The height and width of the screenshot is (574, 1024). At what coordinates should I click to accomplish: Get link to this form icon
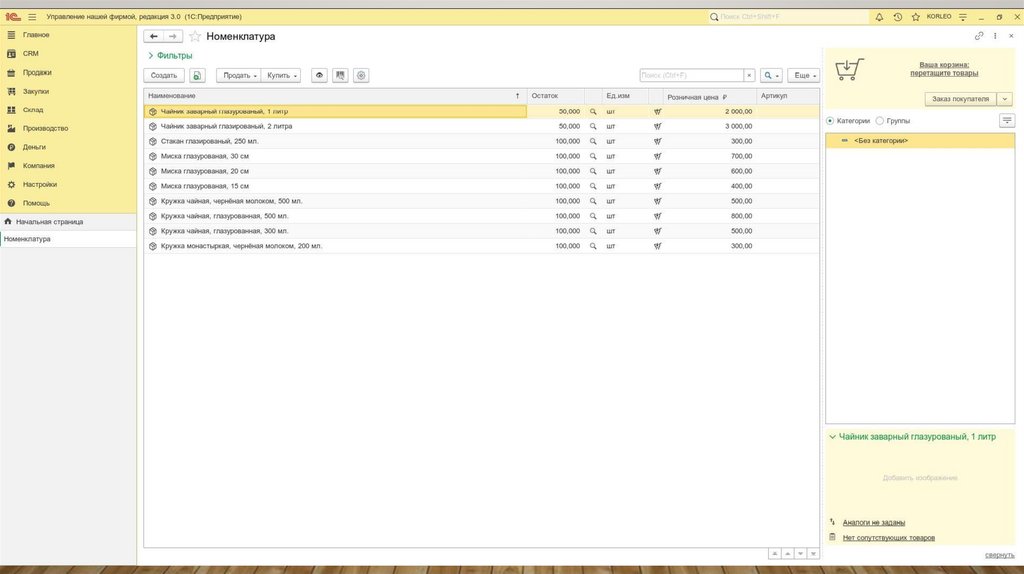(x=979, y=37)
